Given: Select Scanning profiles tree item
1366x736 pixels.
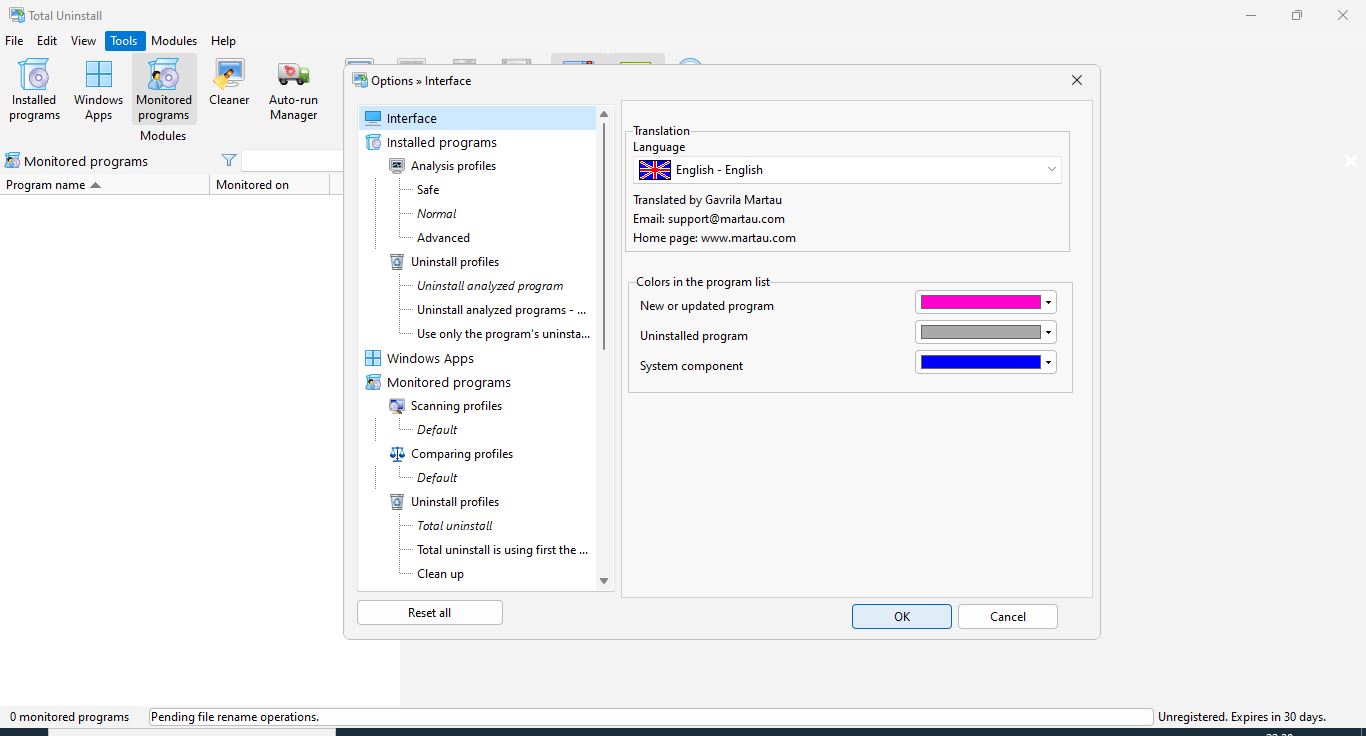Looking at the screenshot, I should pos(456,406).
